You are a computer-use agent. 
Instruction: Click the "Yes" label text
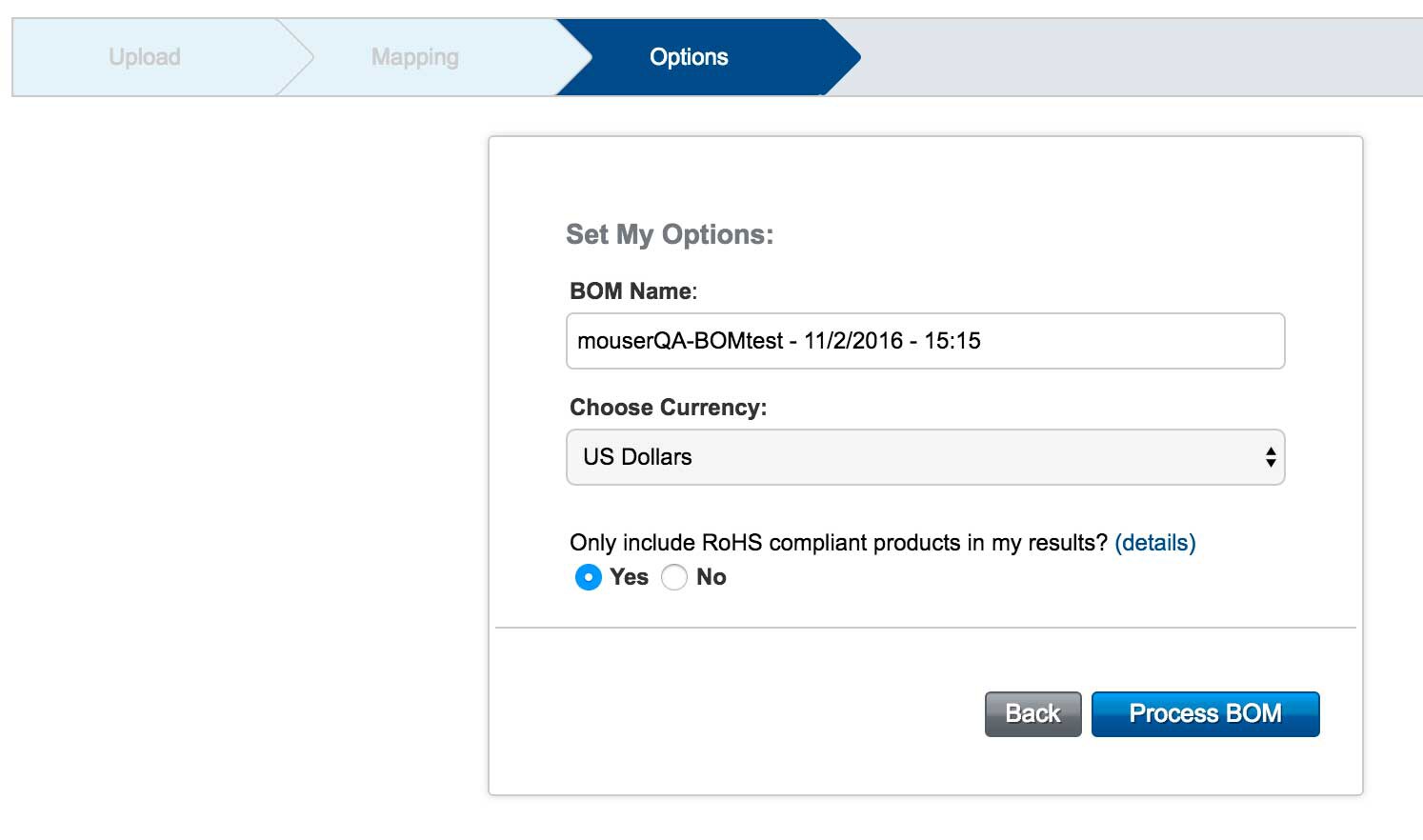coord(629,577)
